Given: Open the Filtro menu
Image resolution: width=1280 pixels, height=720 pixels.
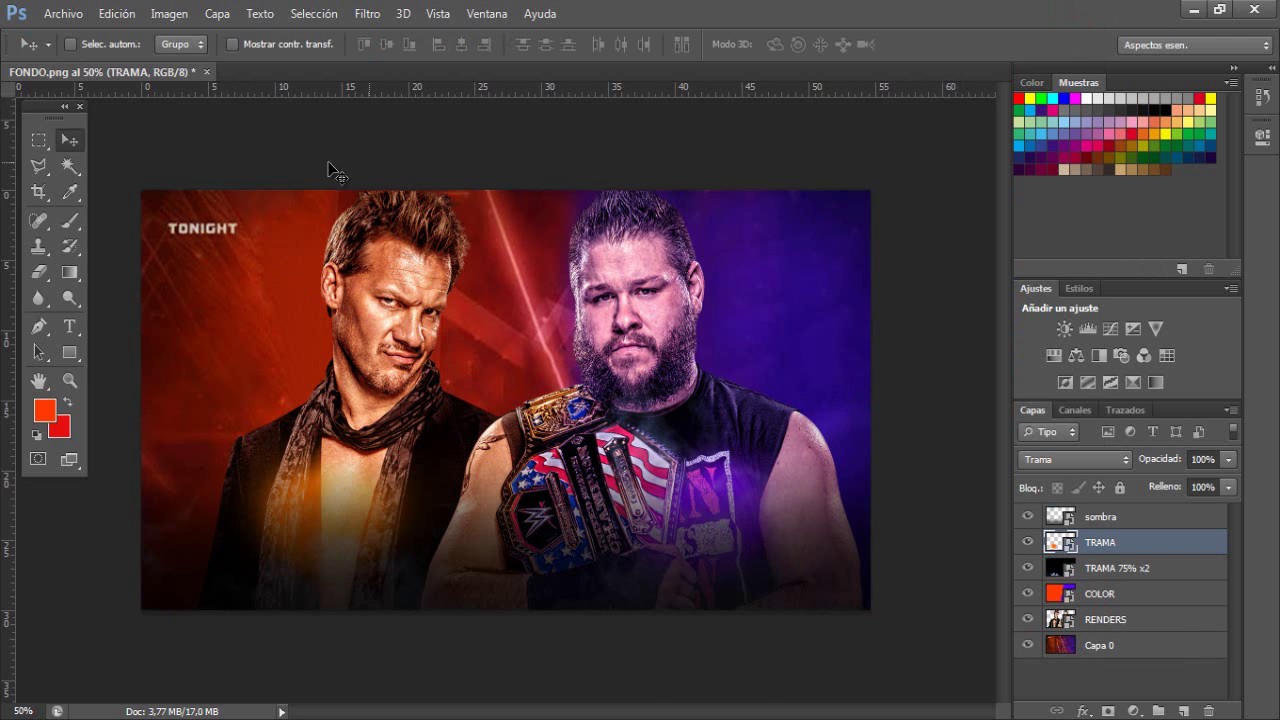Looking at the screenshot, I should click(367, 14).
